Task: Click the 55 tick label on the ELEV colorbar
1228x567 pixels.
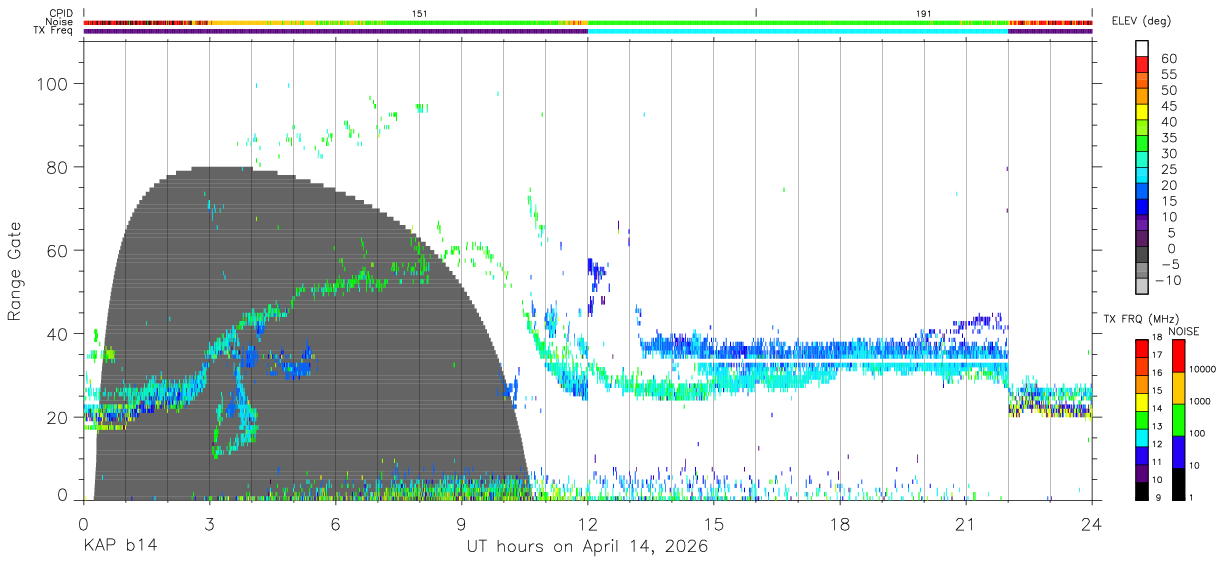Action: [1168, 75]
